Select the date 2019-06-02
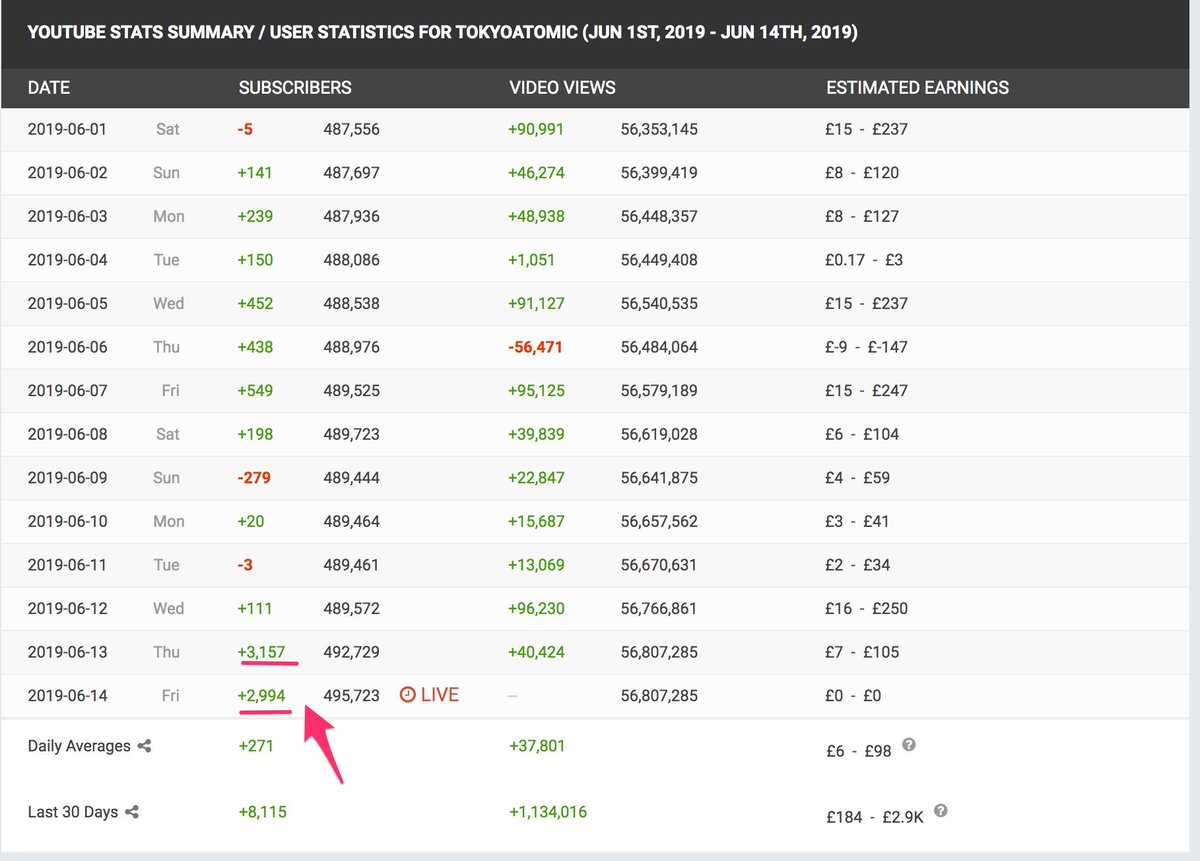The image size is (1200, 861). 67,173
